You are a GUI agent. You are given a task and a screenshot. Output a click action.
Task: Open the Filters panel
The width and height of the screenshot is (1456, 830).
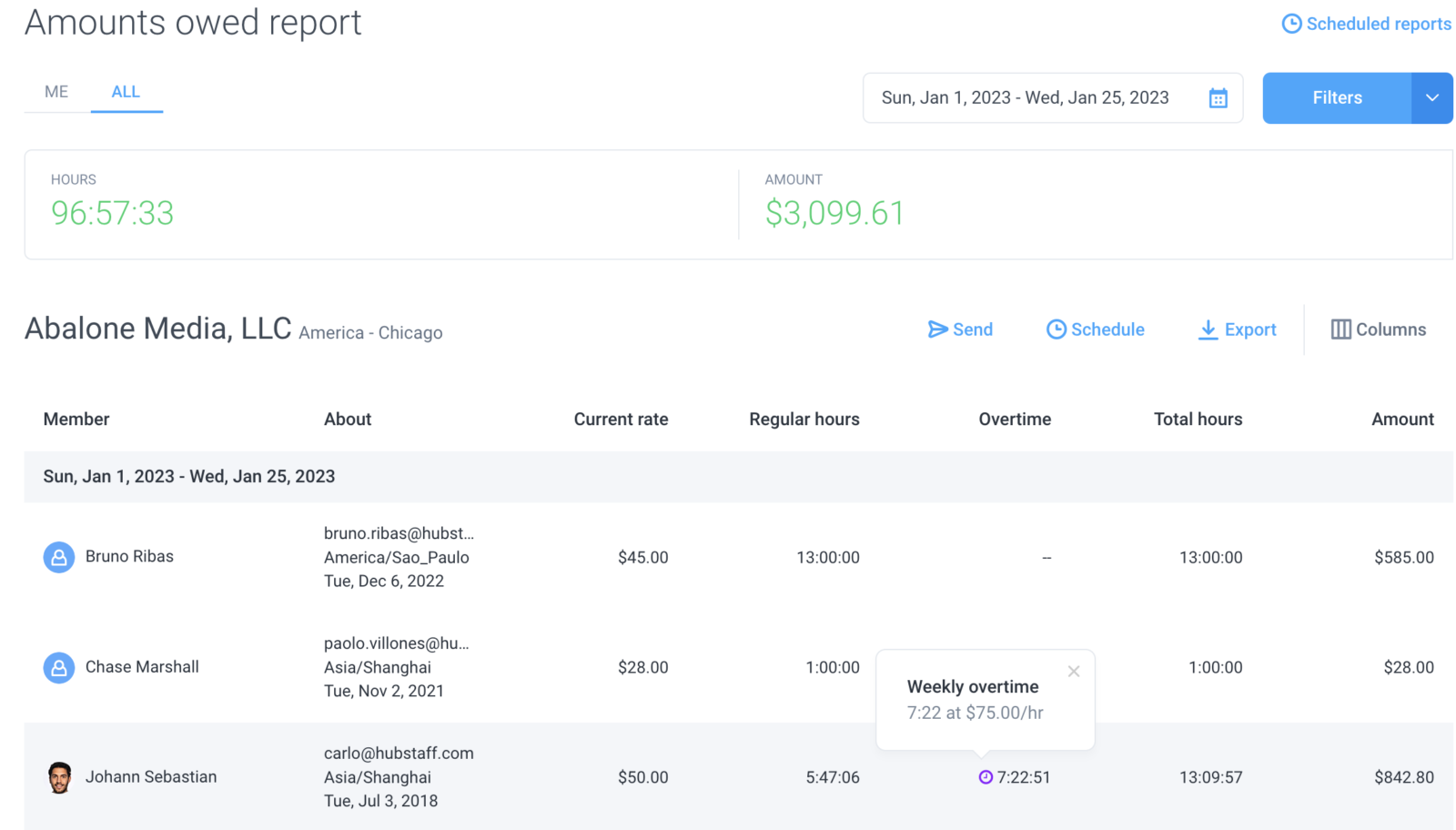[x=1337, y=98]
